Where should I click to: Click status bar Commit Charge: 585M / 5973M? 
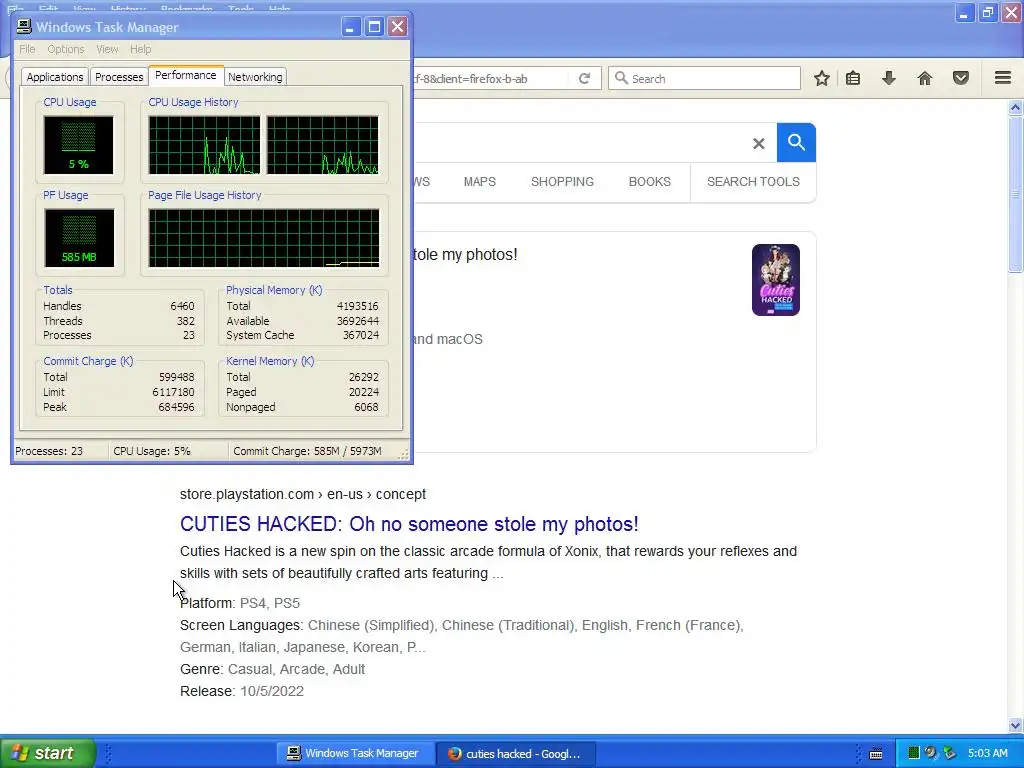307,451
